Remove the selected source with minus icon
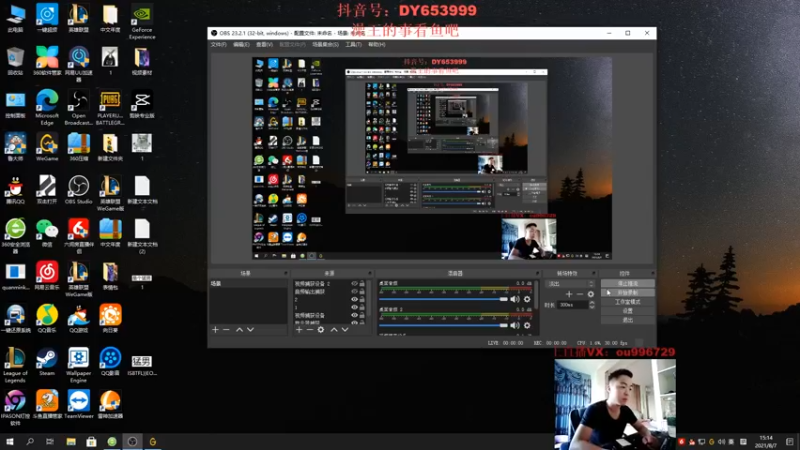The height and width of the screenshot is (450, 800). click(x=310, y=330)
